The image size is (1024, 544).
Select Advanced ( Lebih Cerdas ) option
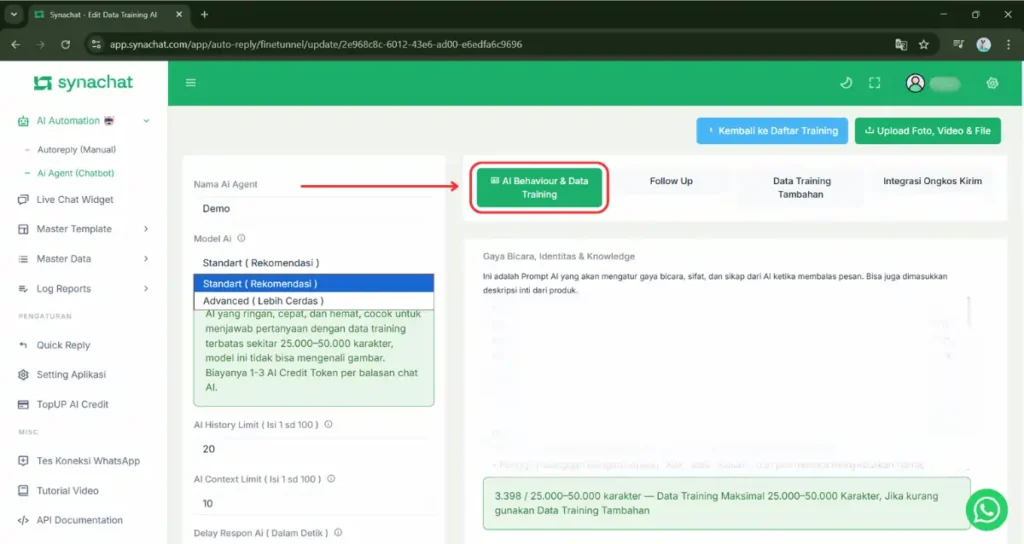tap(313, 300)
